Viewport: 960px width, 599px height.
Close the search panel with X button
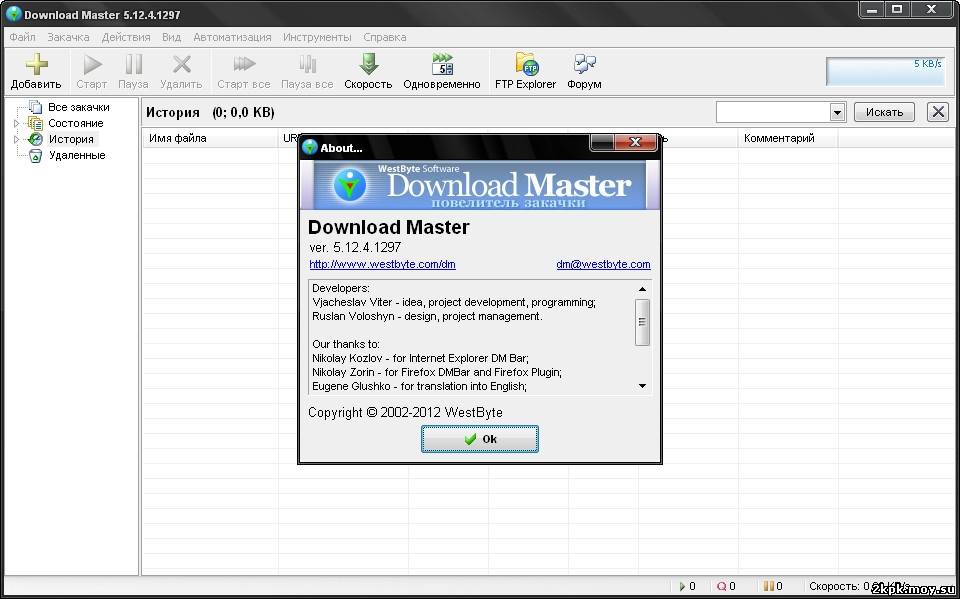pyautogui.click(x=937, y=112)
